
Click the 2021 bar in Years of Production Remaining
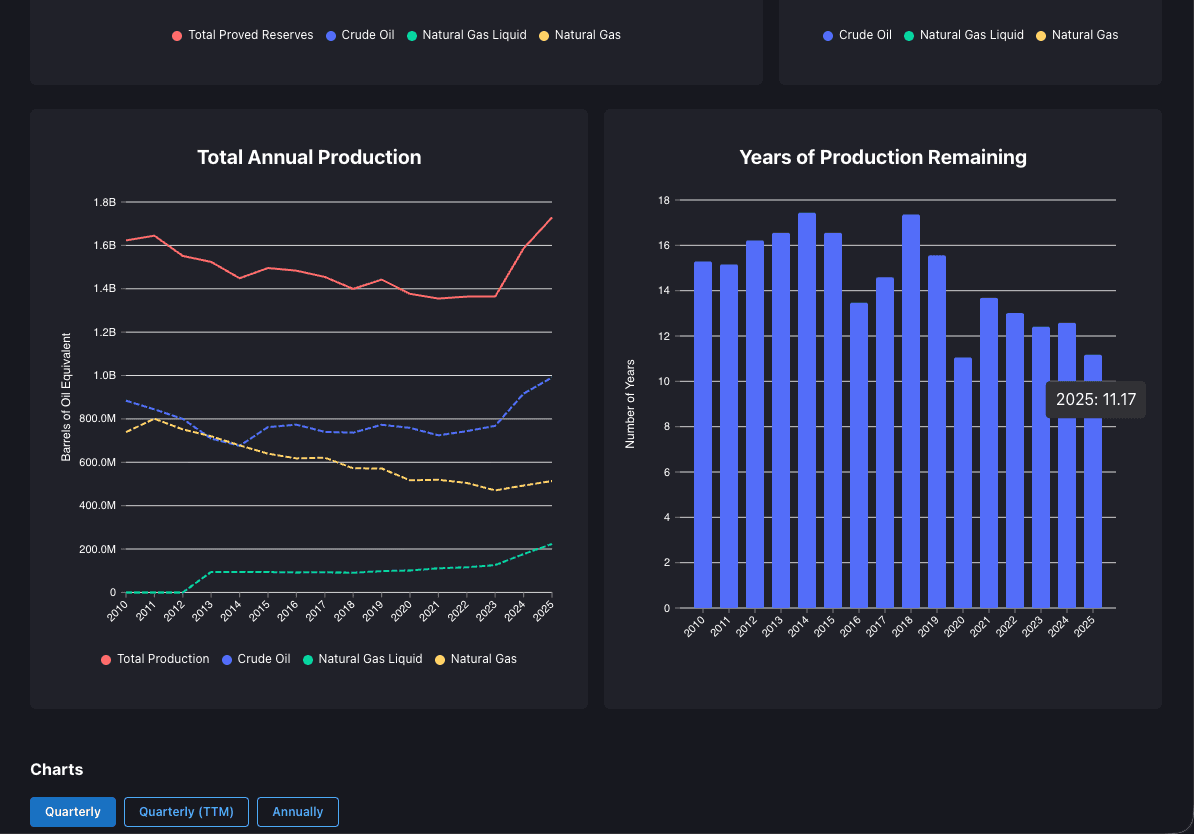pos(988,453)
